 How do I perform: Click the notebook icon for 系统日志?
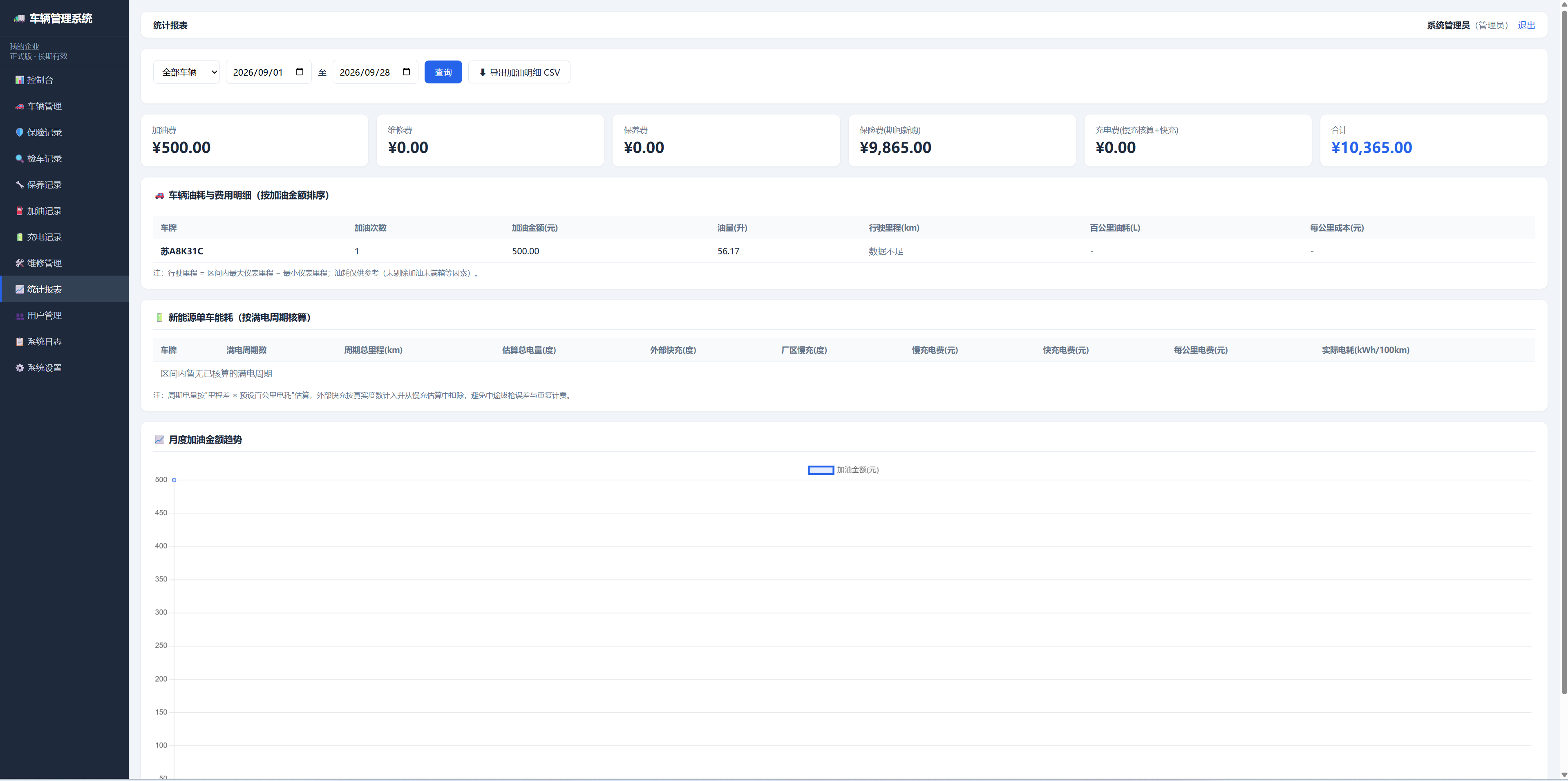point(20,342)
